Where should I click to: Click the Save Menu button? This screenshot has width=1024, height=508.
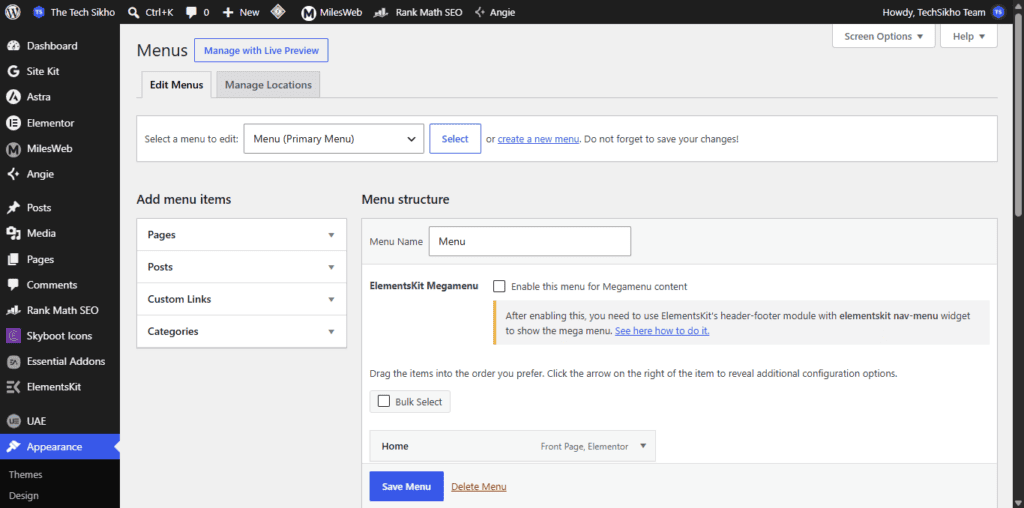tap(406, 486)
